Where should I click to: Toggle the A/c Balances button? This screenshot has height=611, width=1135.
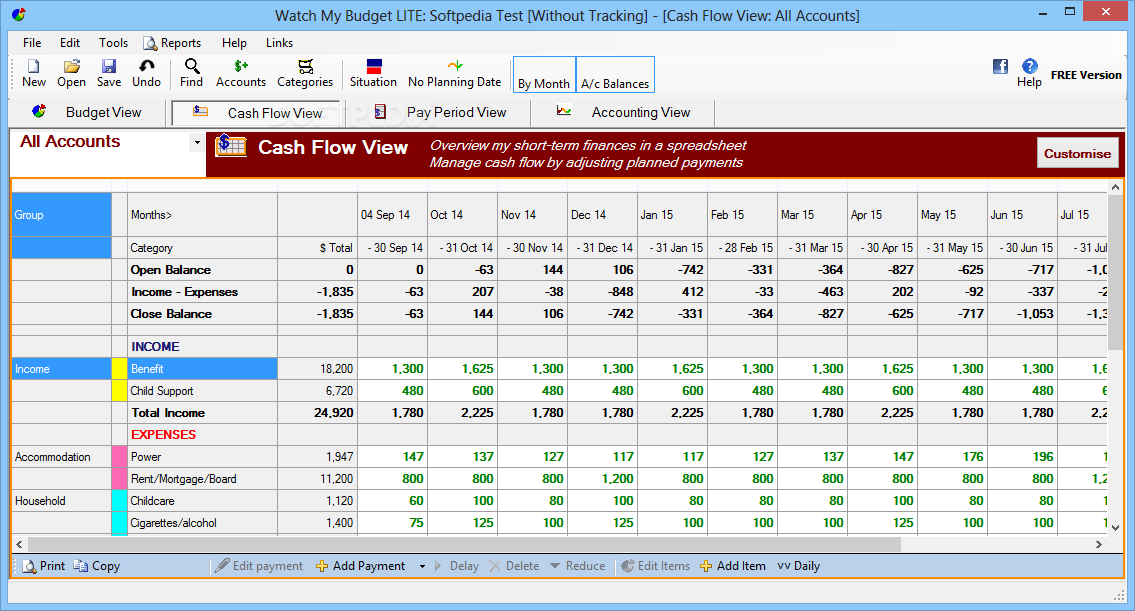point(615,75)
